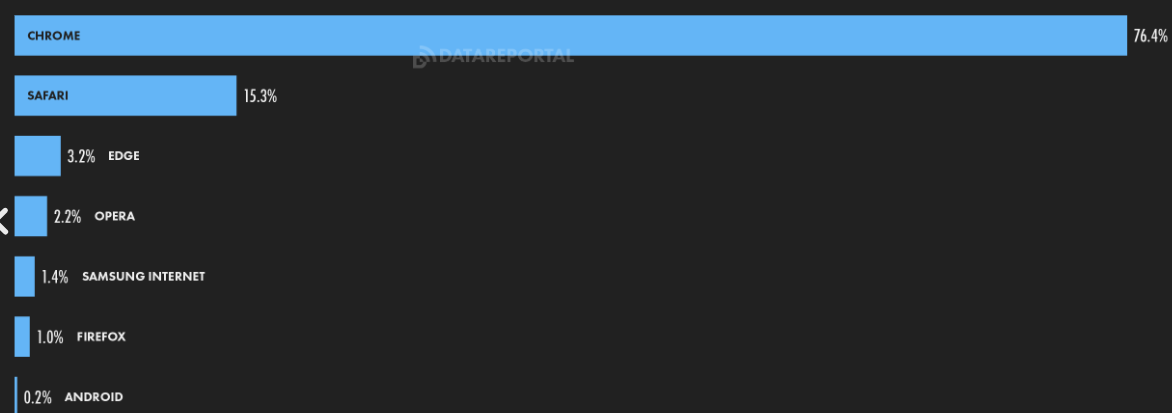Click the Edge blue bar
This screenshot has width=1172, height=413.
pos(37,156)
